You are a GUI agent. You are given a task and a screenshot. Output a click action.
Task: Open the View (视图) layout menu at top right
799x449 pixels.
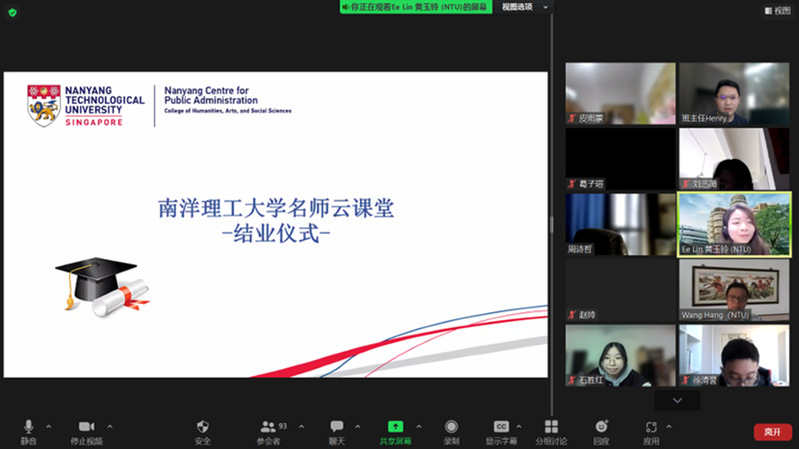(x=777, y=11)
